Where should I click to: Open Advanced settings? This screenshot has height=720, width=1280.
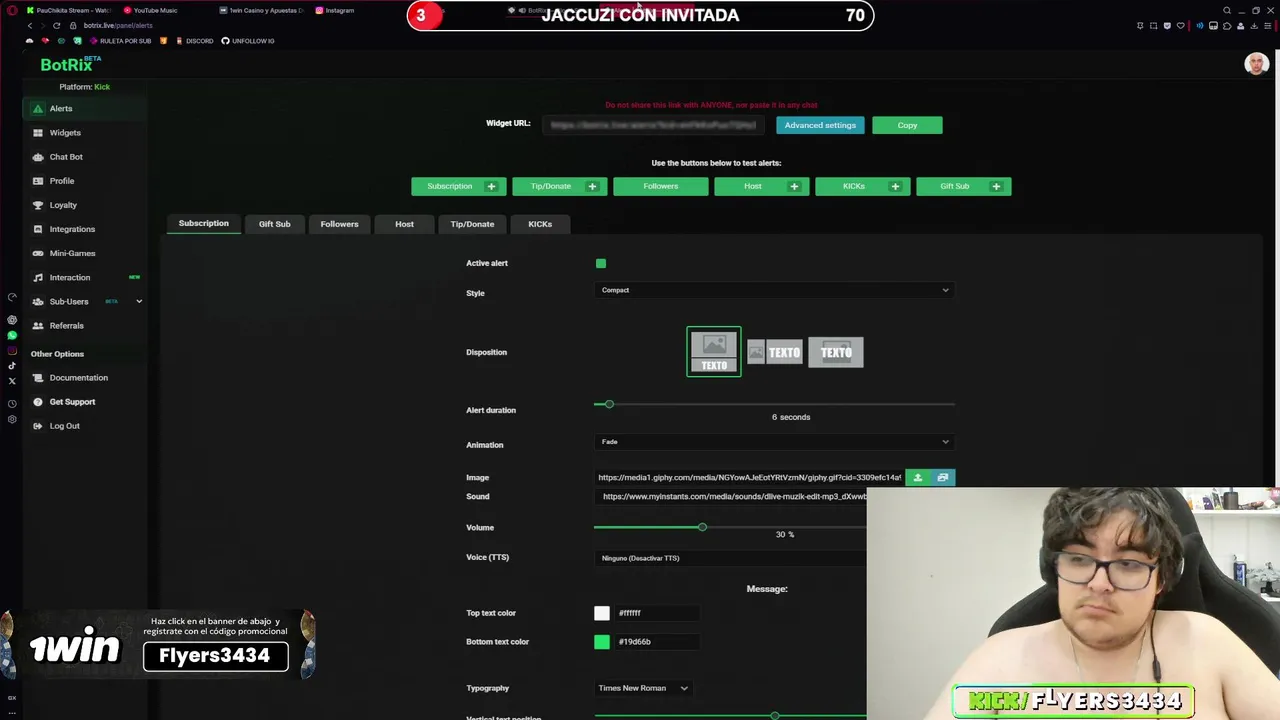tap(820, 125)
